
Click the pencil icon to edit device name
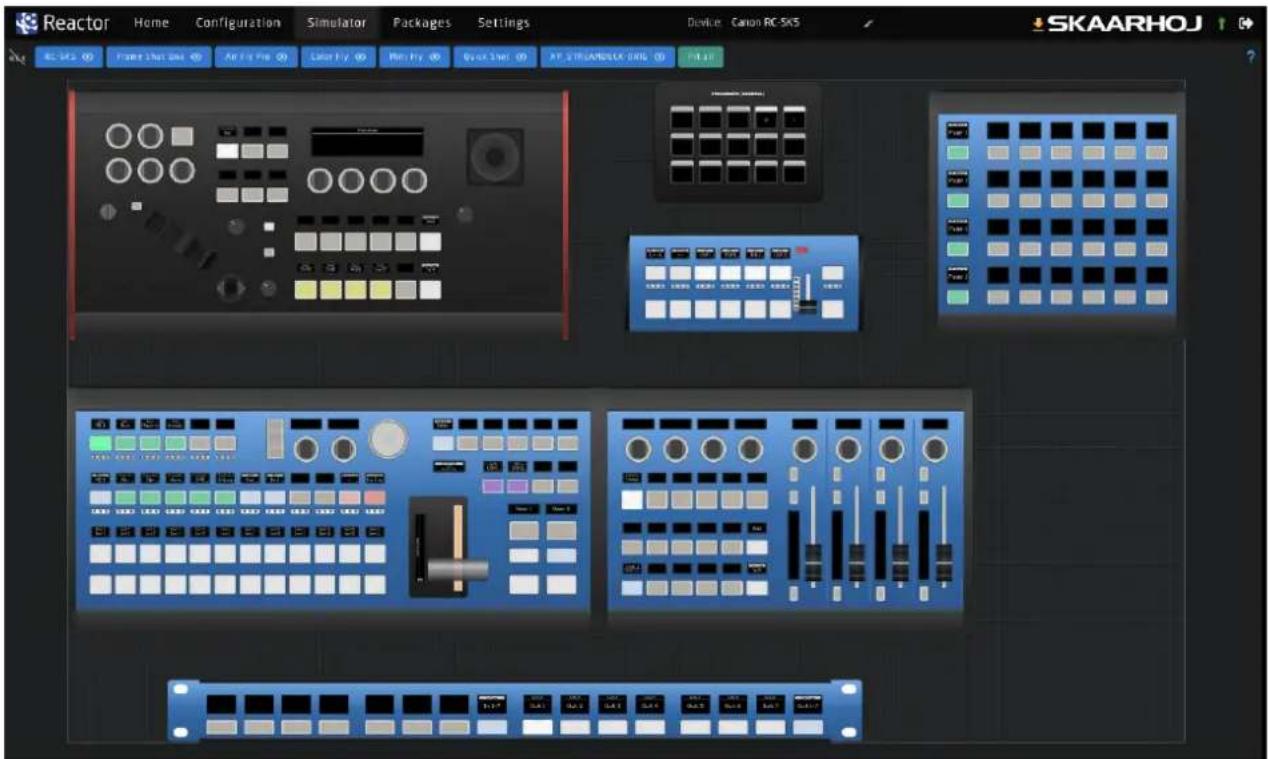[x=870, y=23]
